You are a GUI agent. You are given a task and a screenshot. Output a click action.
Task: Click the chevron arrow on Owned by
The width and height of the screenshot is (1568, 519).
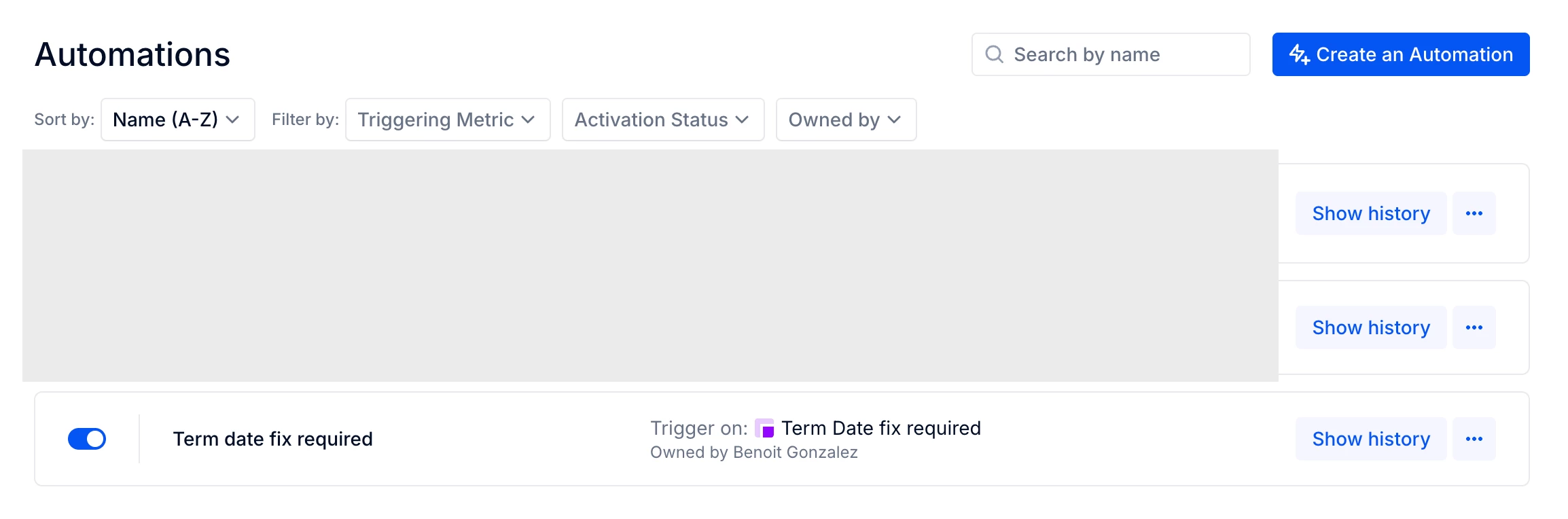pos(894,120)
